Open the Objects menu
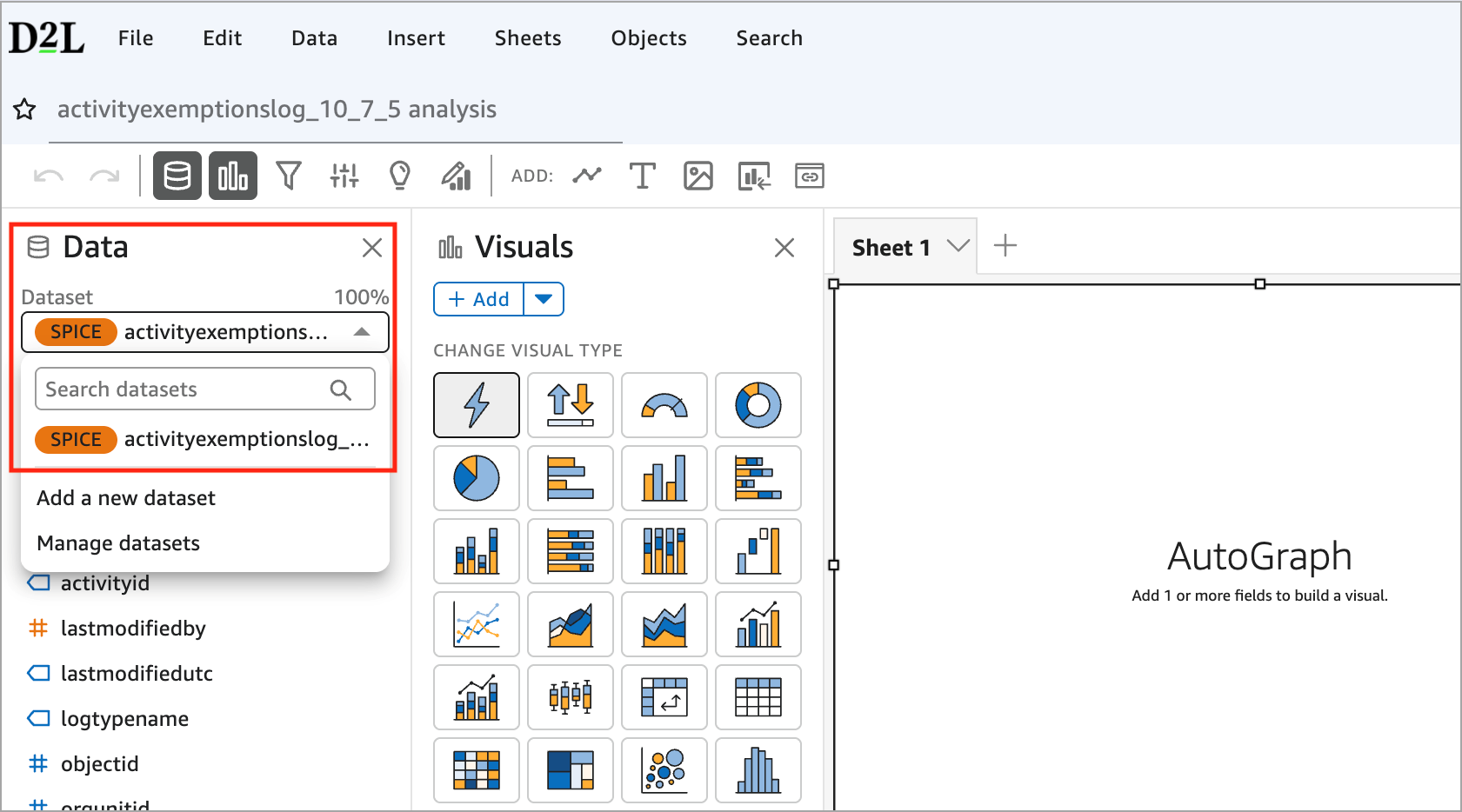The image size is (1462, 812). pos(648,37)
